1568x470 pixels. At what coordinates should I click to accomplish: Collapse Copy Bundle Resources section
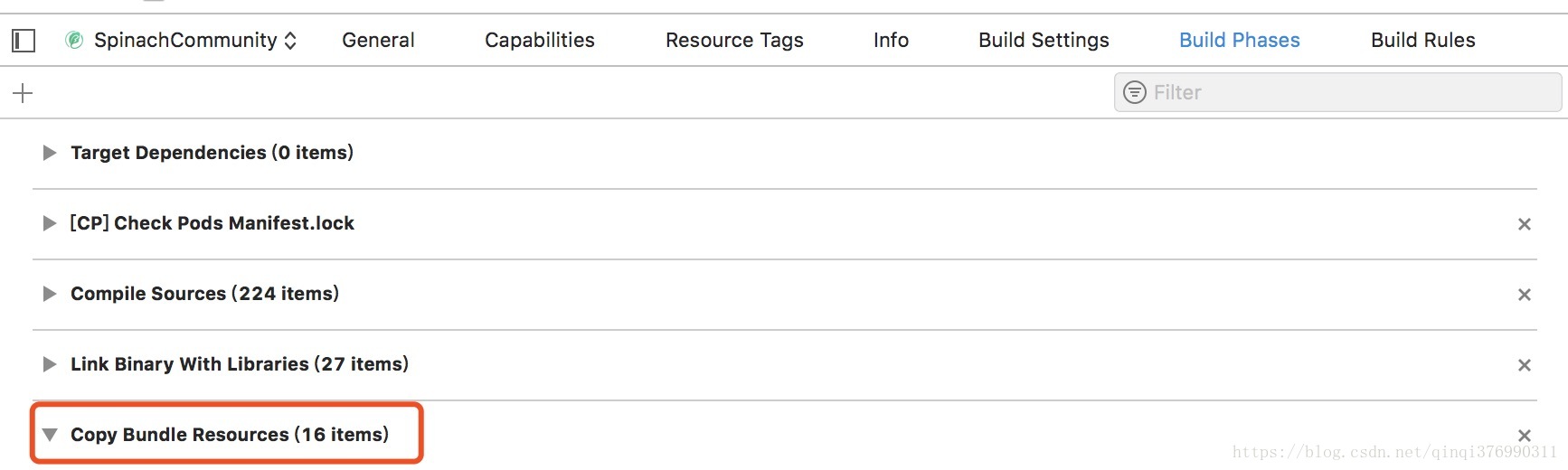click(x=50, y=435)
